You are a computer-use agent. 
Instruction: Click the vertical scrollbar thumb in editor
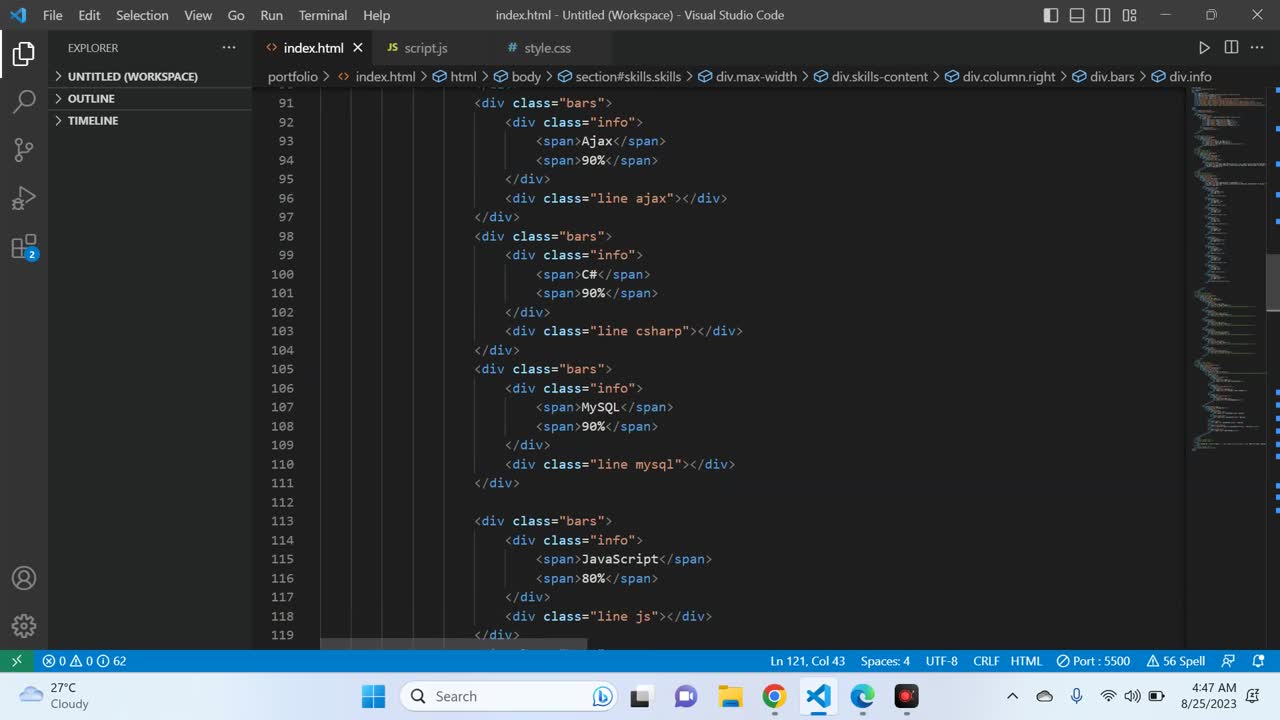pyautogui.click(x=1273, y=283)
